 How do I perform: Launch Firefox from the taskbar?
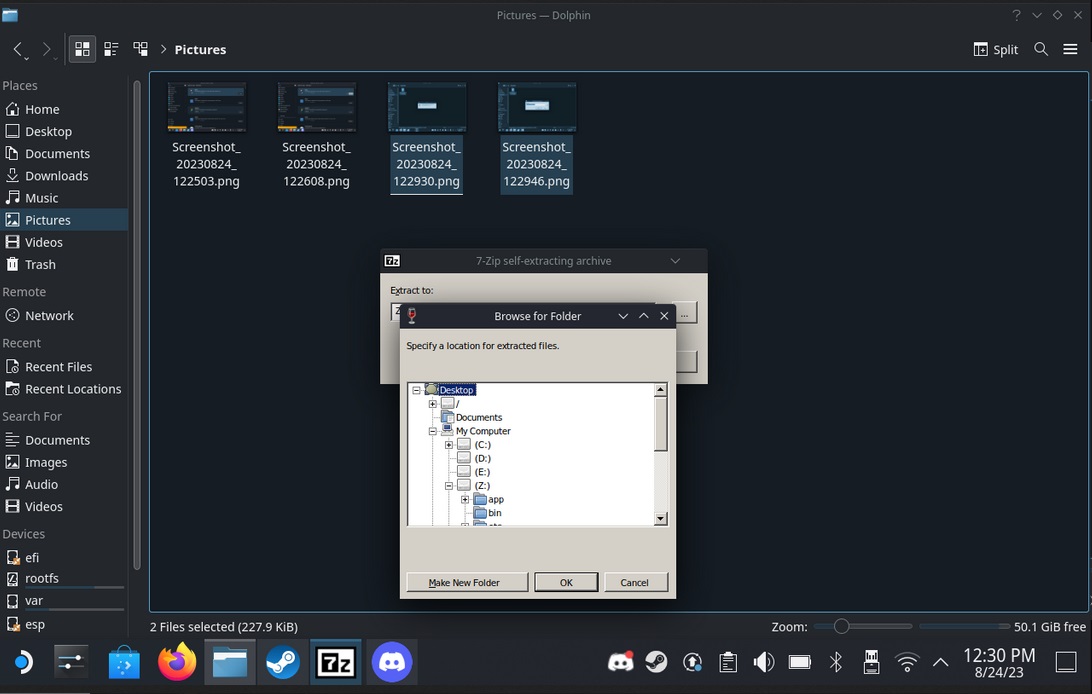(x=177, y=662)
